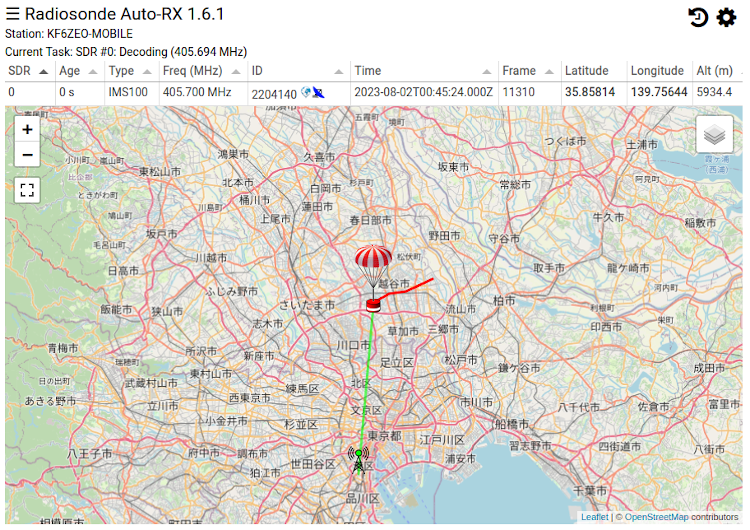Click the green line from station to sonde
The height and width of the screenshot is (530, 750).
[366, 383]
